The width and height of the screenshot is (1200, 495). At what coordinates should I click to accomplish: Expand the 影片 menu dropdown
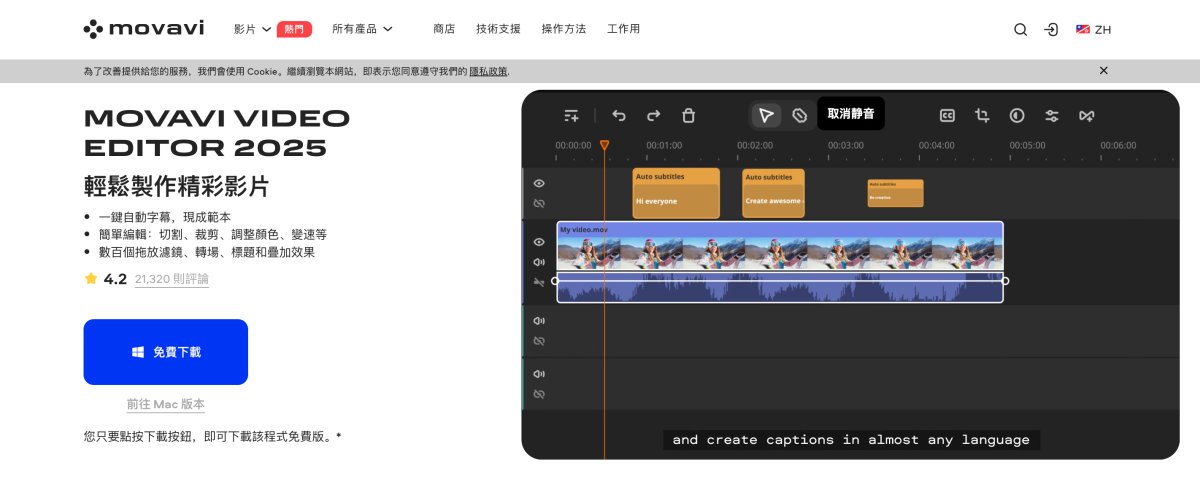click(x=252, y=29)
